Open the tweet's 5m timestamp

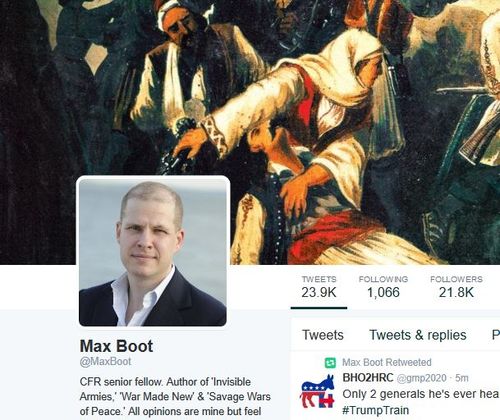point(462,378)
